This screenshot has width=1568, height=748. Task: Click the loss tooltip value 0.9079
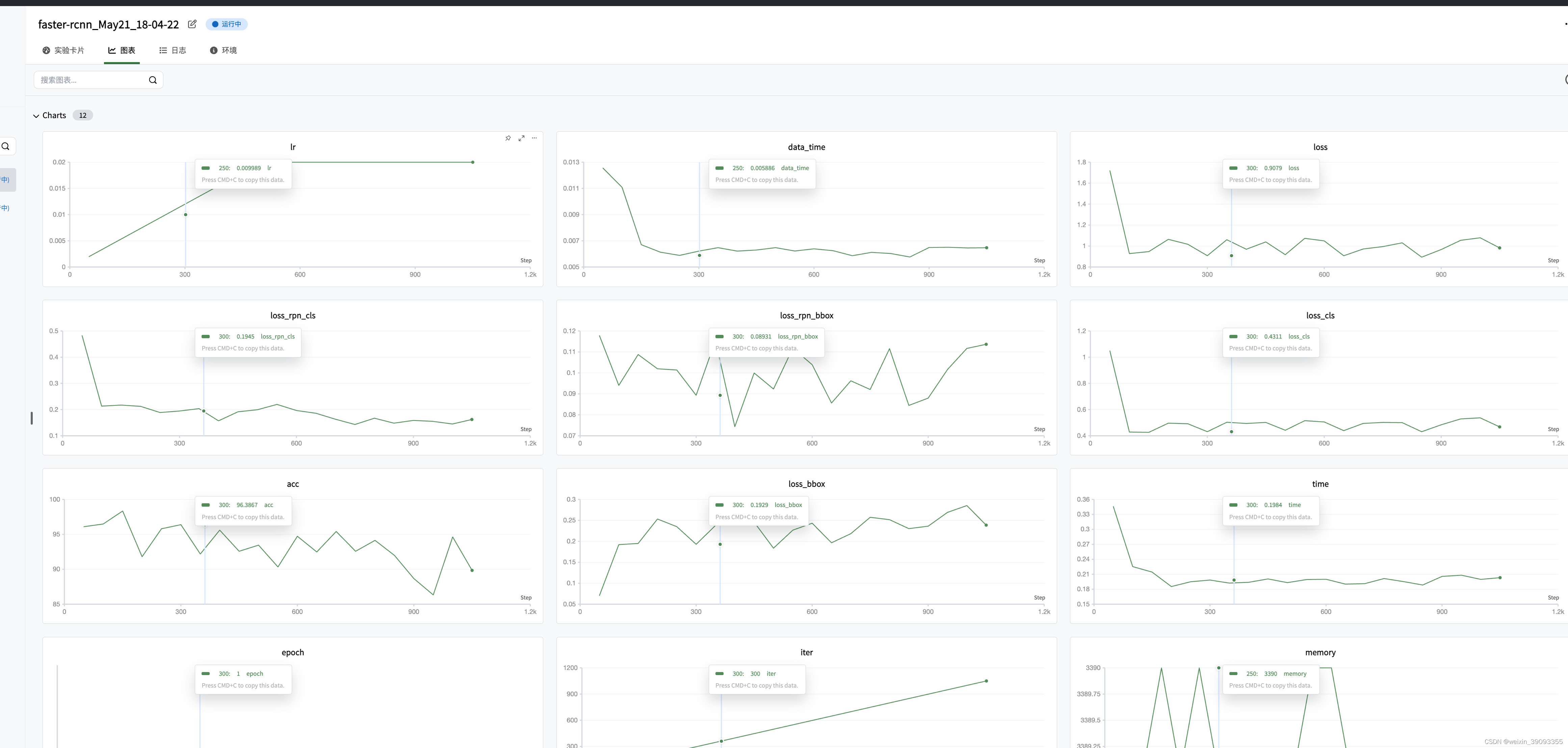point(1273,168)
